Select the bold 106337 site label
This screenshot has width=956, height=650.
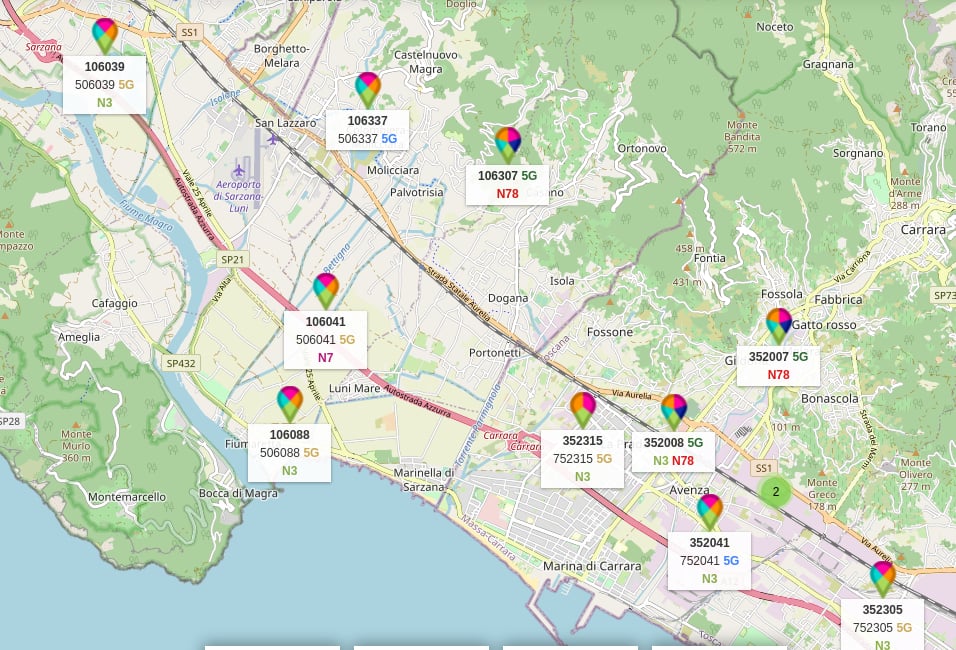pos(368,121)
